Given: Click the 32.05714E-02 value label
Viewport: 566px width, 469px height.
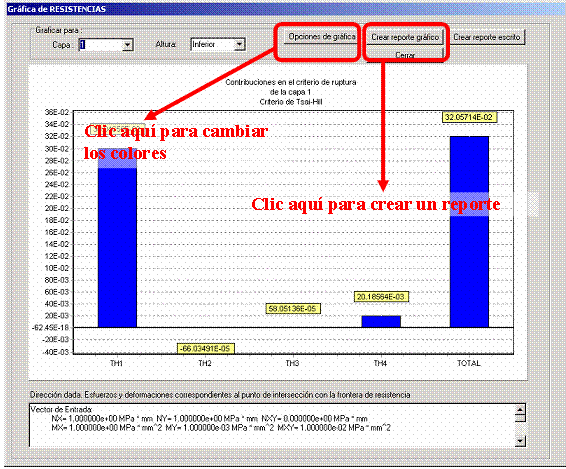Looking at the screenshot, I should point(469,117).
